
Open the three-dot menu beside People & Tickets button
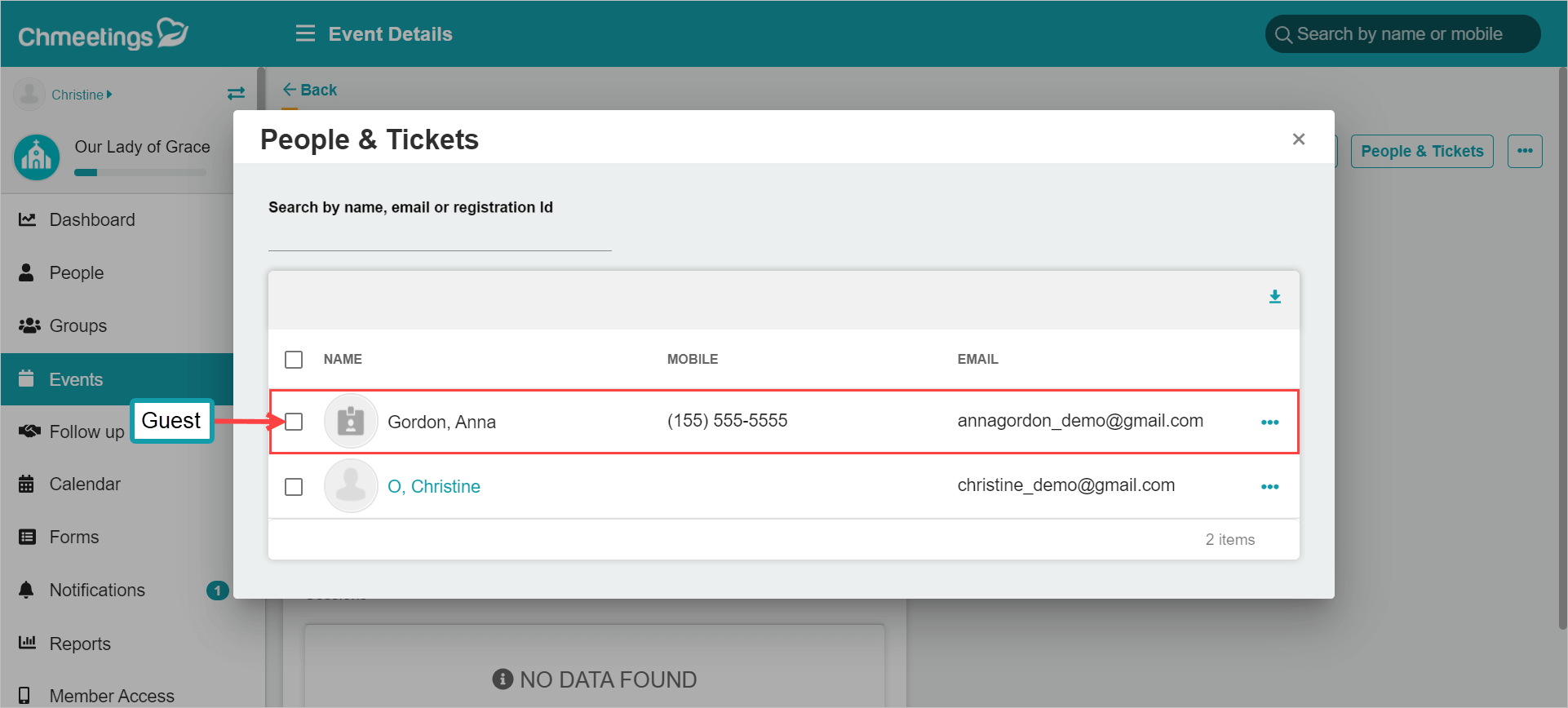(1525, 151)
